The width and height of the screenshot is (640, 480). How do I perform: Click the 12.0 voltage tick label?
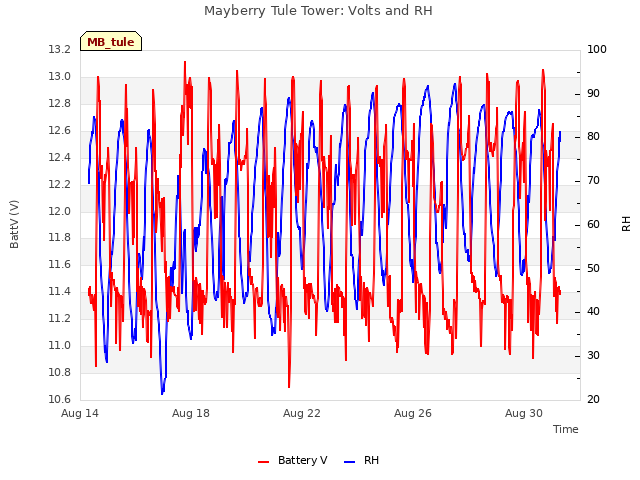click(60, 211)
